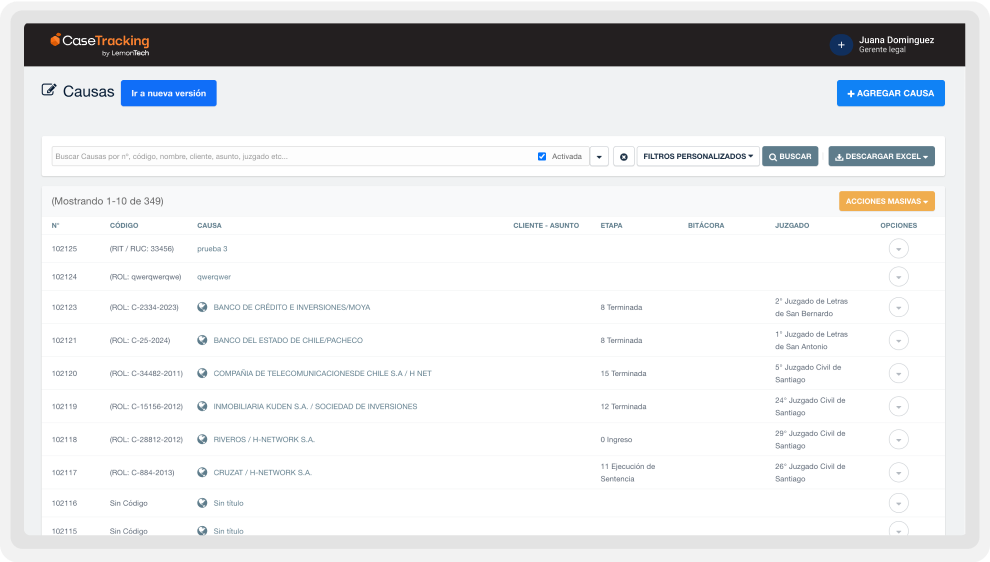The height and width of the screenshot is (562, 990).
Task: Click the clear search X icon
Action: click(623, 157)
